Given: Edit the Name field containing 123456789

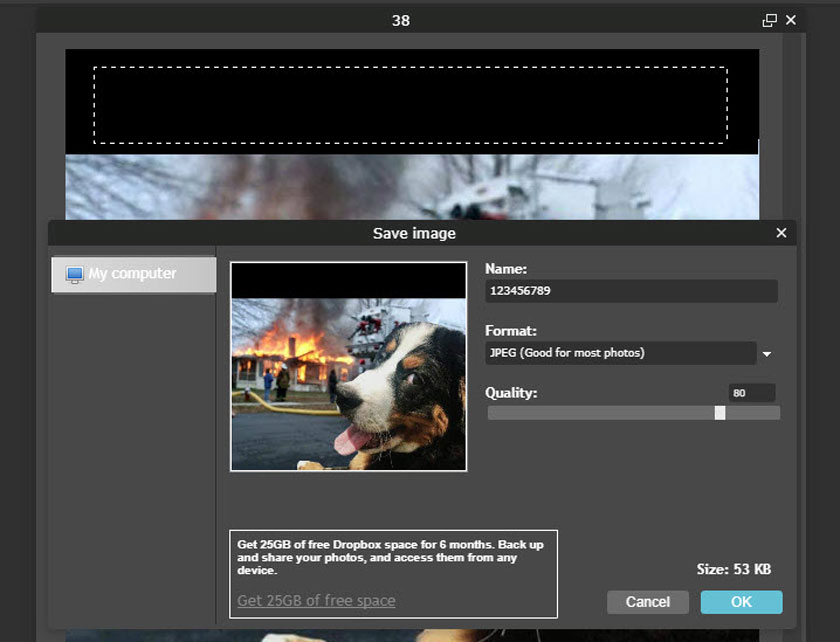Looking at the screenshot, I should [631, 291].
